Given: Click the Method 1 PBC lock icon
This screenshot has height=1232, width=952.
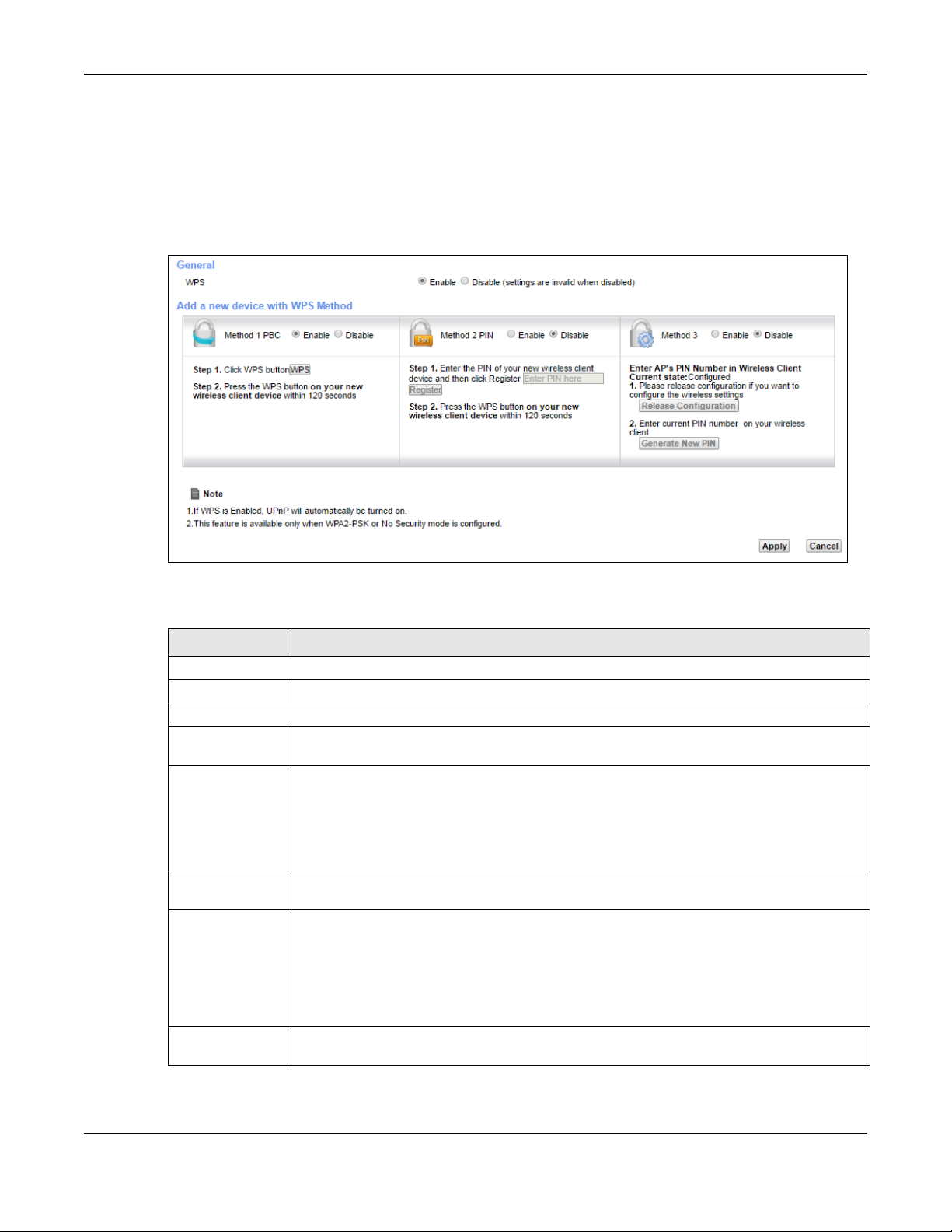Looking at the screenshot, I should click(204, 334).
